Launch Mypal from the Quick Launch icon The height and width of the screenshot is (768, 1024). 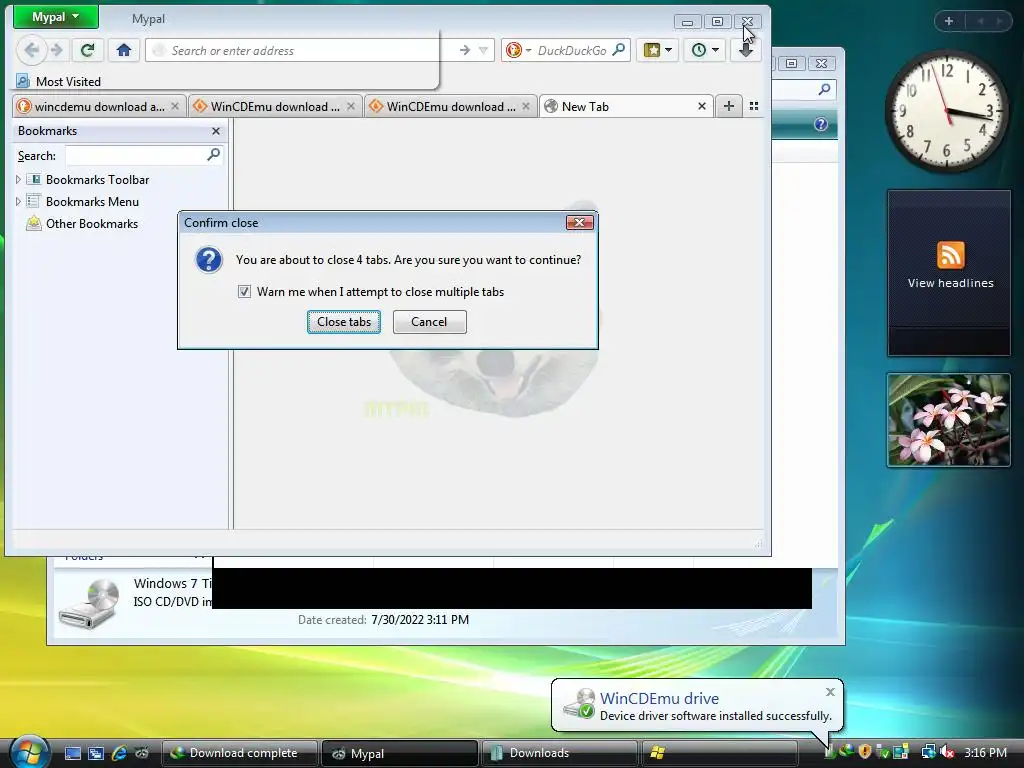[x=142, y=753]
